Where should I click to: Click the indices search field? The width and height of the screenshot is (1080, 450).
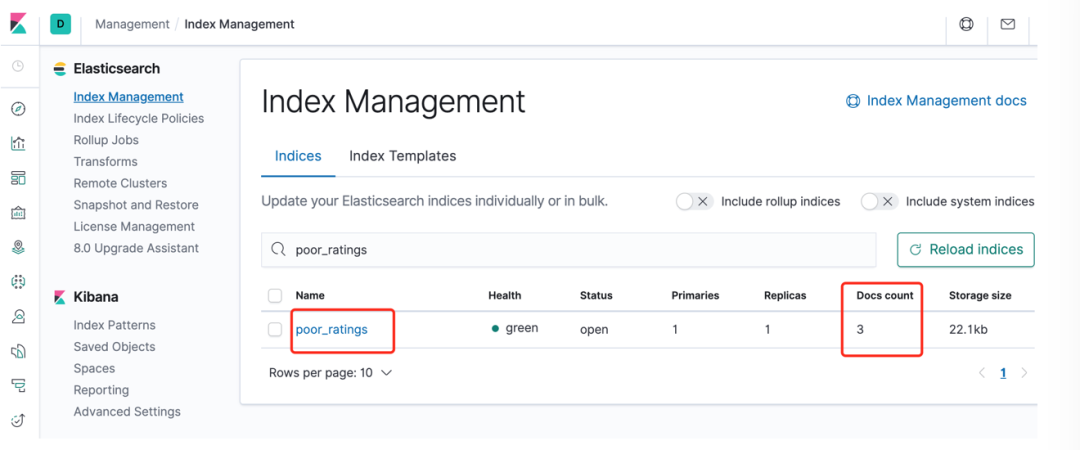568,250
